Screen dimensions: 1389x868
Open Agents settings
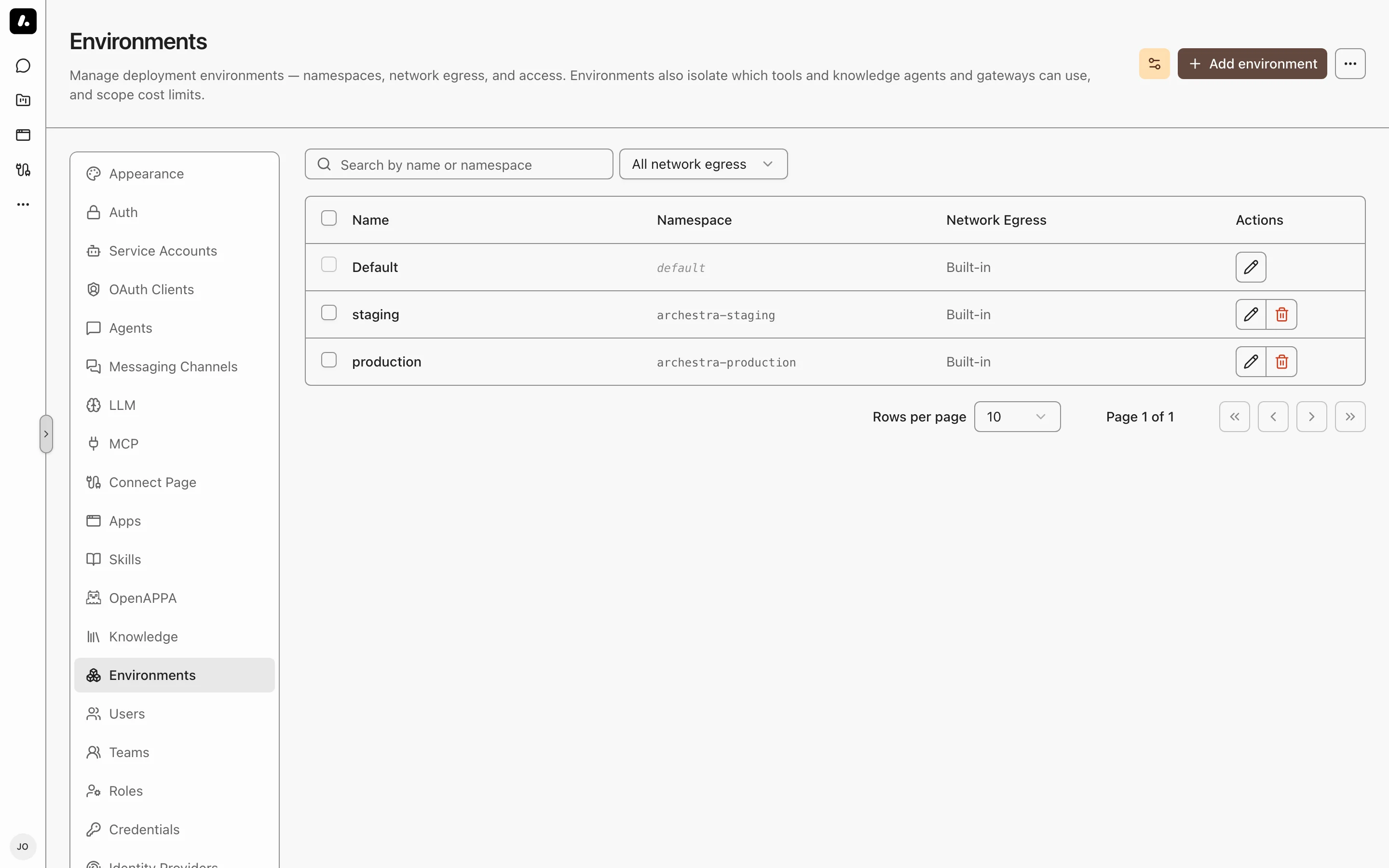pyautogui.click(x=175, y=328)
